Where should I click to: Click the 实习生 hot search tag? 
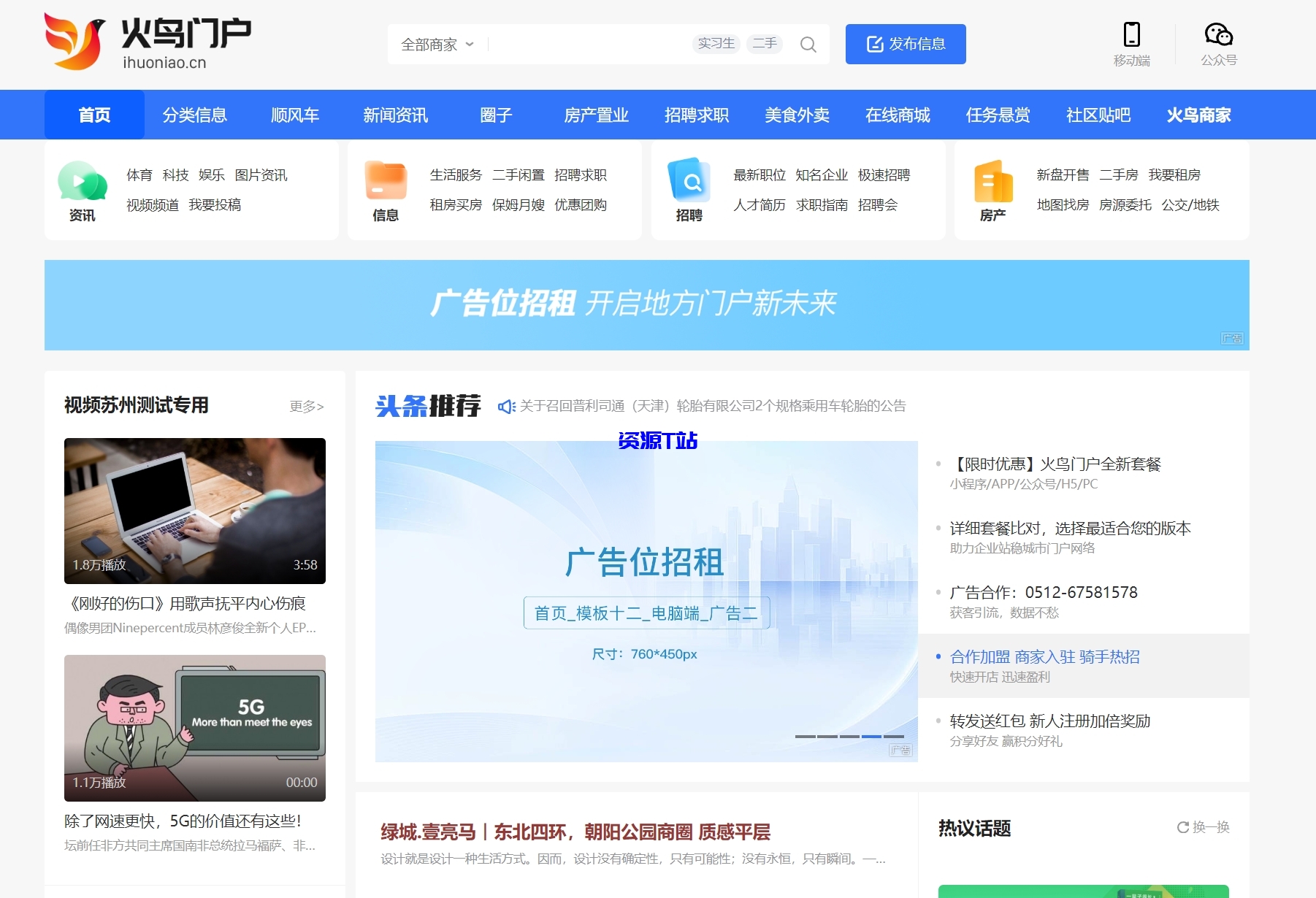pos(716,43)
